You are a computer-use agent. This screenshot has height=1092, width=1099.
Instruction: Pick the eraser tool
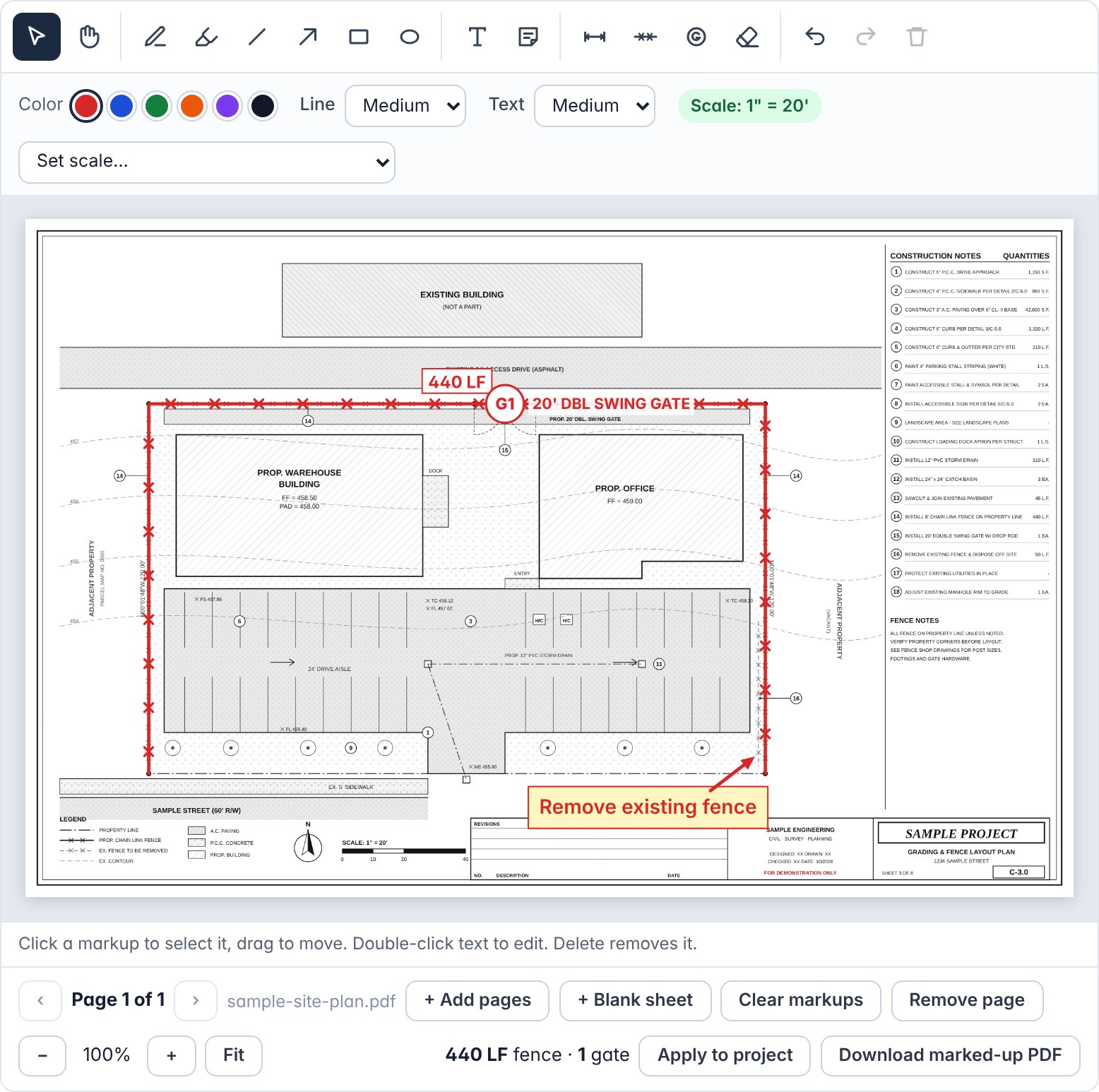tap(747, 37)
